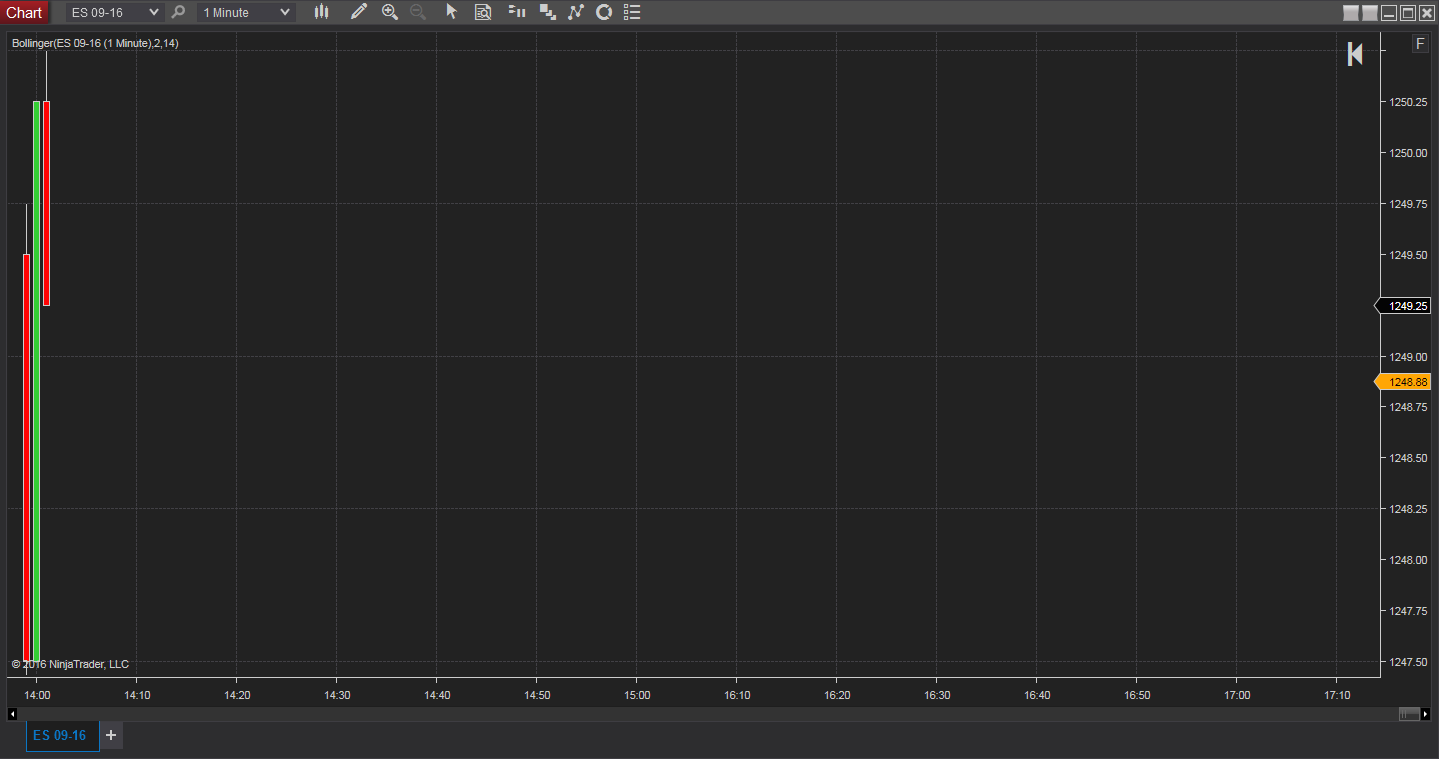Open the data box icon
This screenshot has height=759, width=1439.
pos(483,12)
